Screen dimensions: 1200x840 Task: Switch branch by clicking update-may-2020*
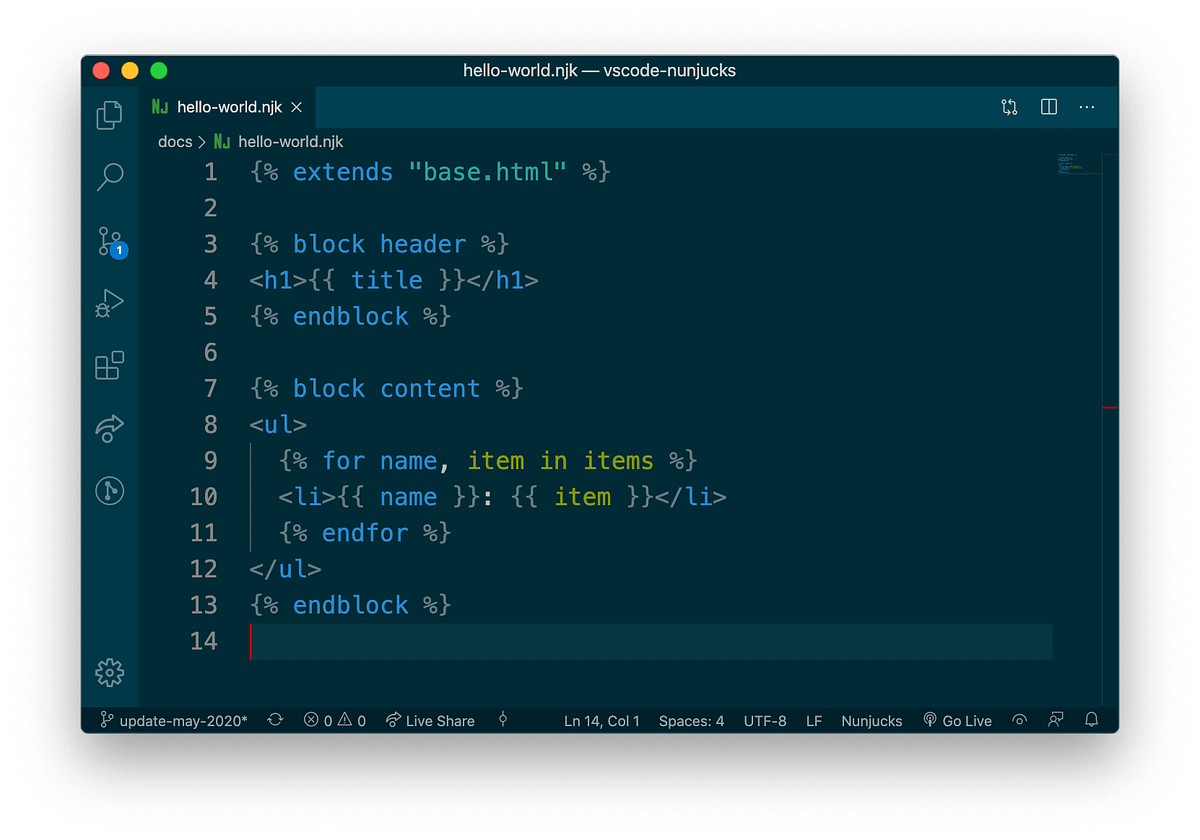(x=171, y=720)
